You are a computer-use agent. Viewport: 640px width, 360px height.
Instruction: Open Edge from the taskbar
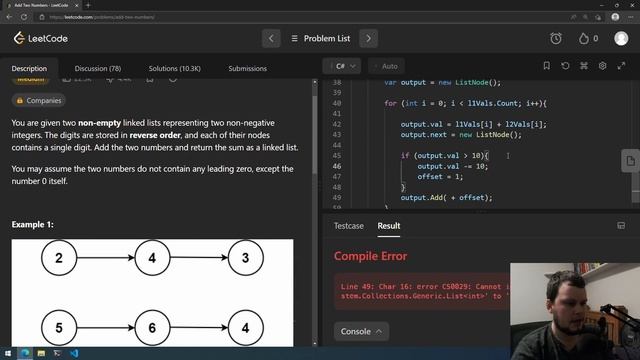click(x=25, y=353)
